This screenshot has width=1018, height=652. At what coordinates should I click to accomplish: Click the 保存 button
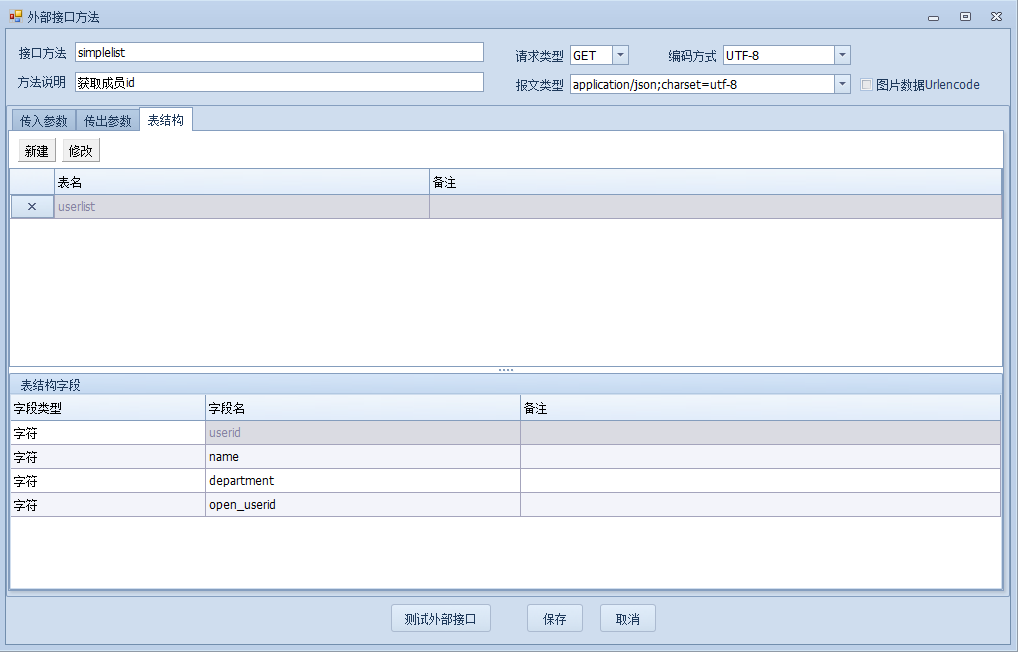coord(554,619)
